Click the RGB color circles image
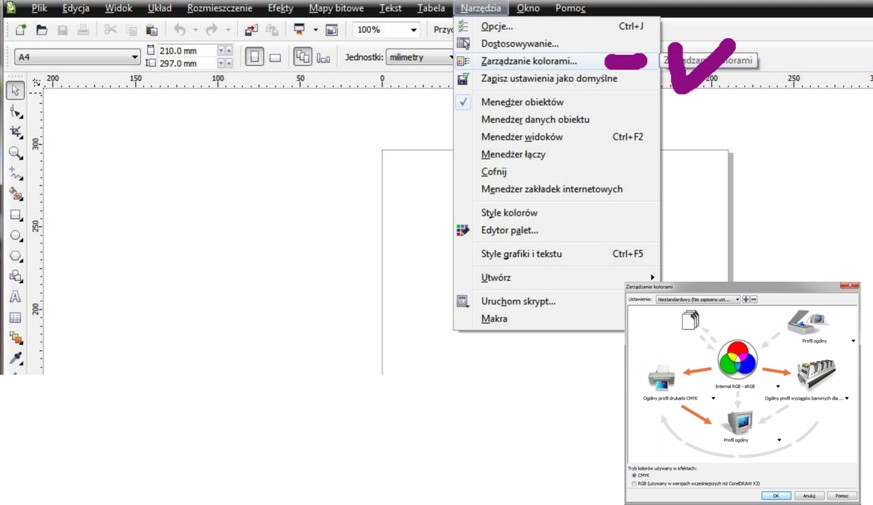 point(737,360)
